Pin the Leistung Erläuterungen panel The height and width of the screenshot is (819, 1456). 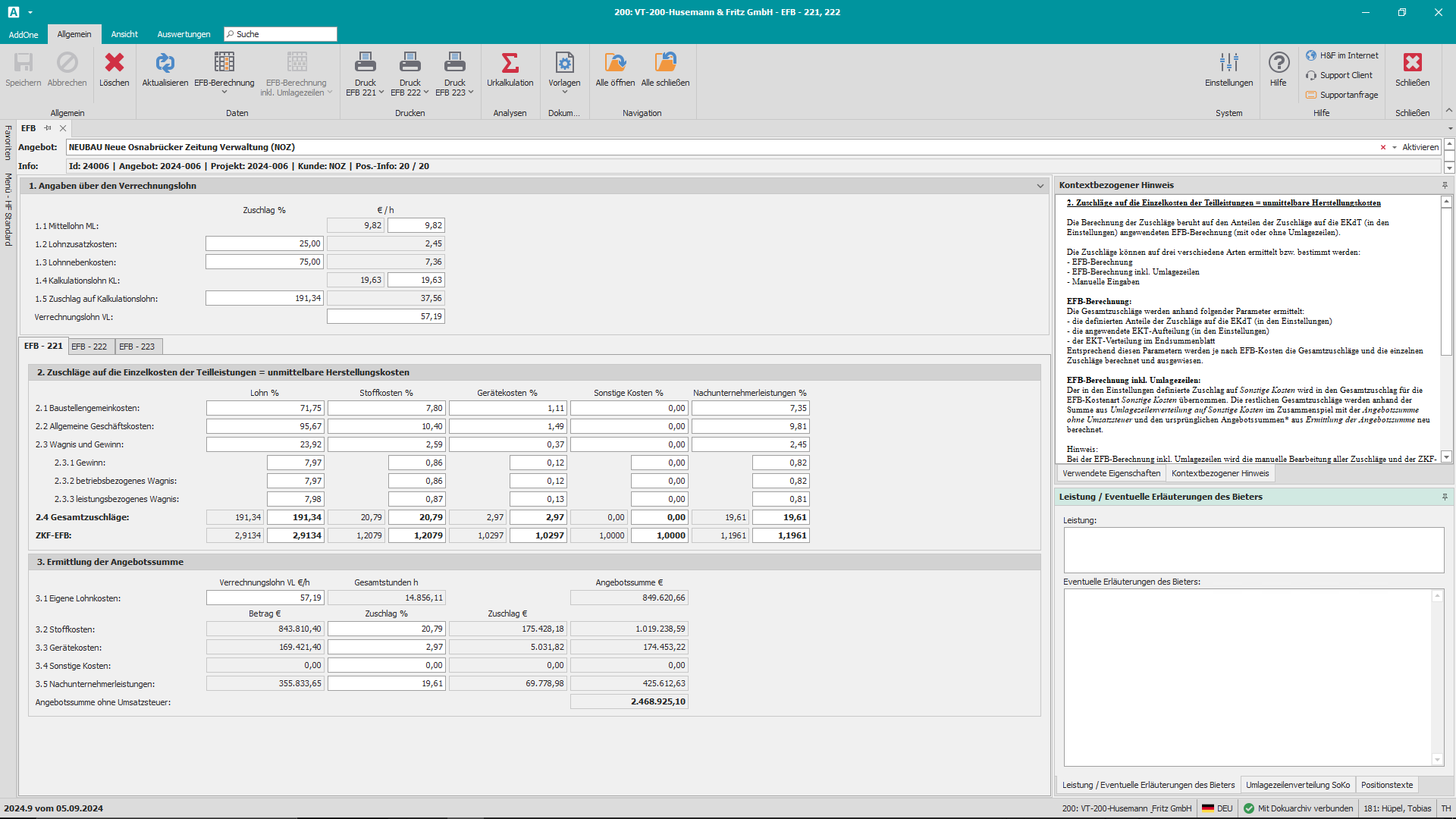(1445, 497)
